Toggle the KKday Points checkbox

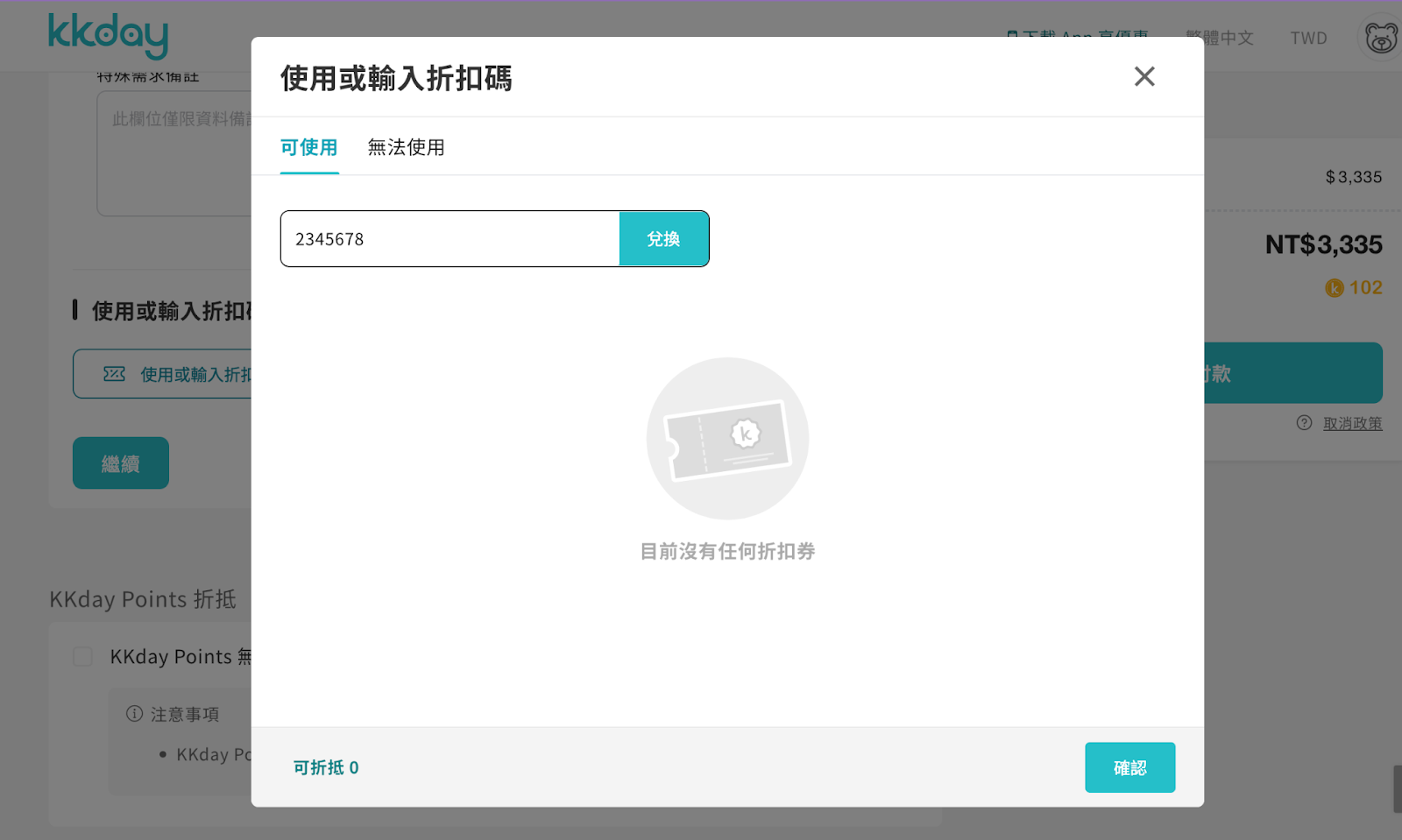(83, 657)
